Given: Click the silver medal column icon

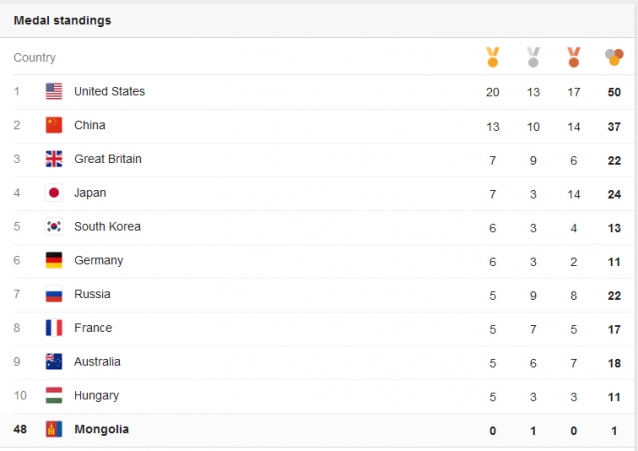Looking at the screenshot, I should tap(533, 57).
